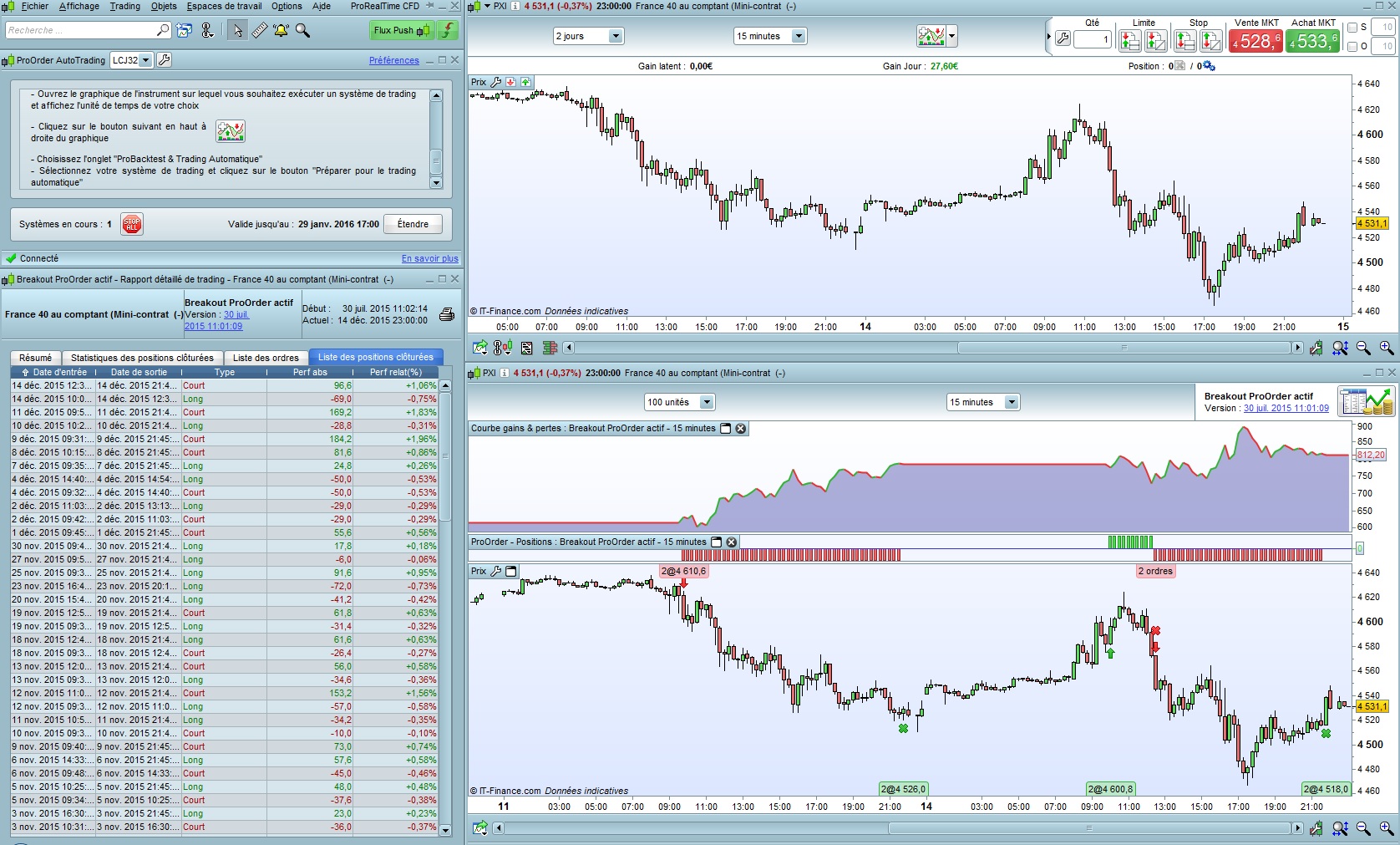Switch to the Liste des ordres tab
The height and width of the screenshot is (845, 1400).
point(266,358)
